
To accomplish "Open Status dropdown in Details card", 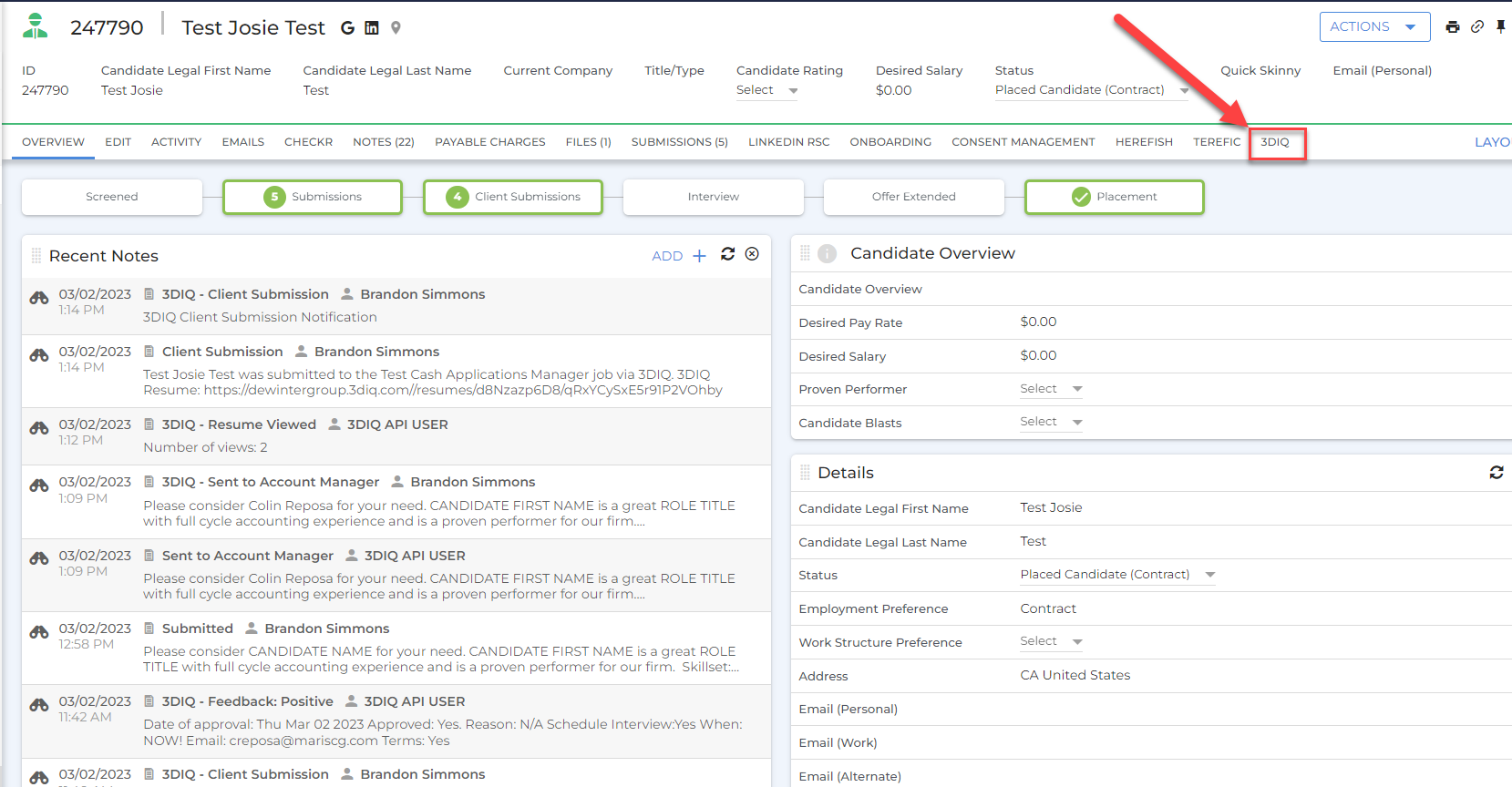I will coord(1117,575).
